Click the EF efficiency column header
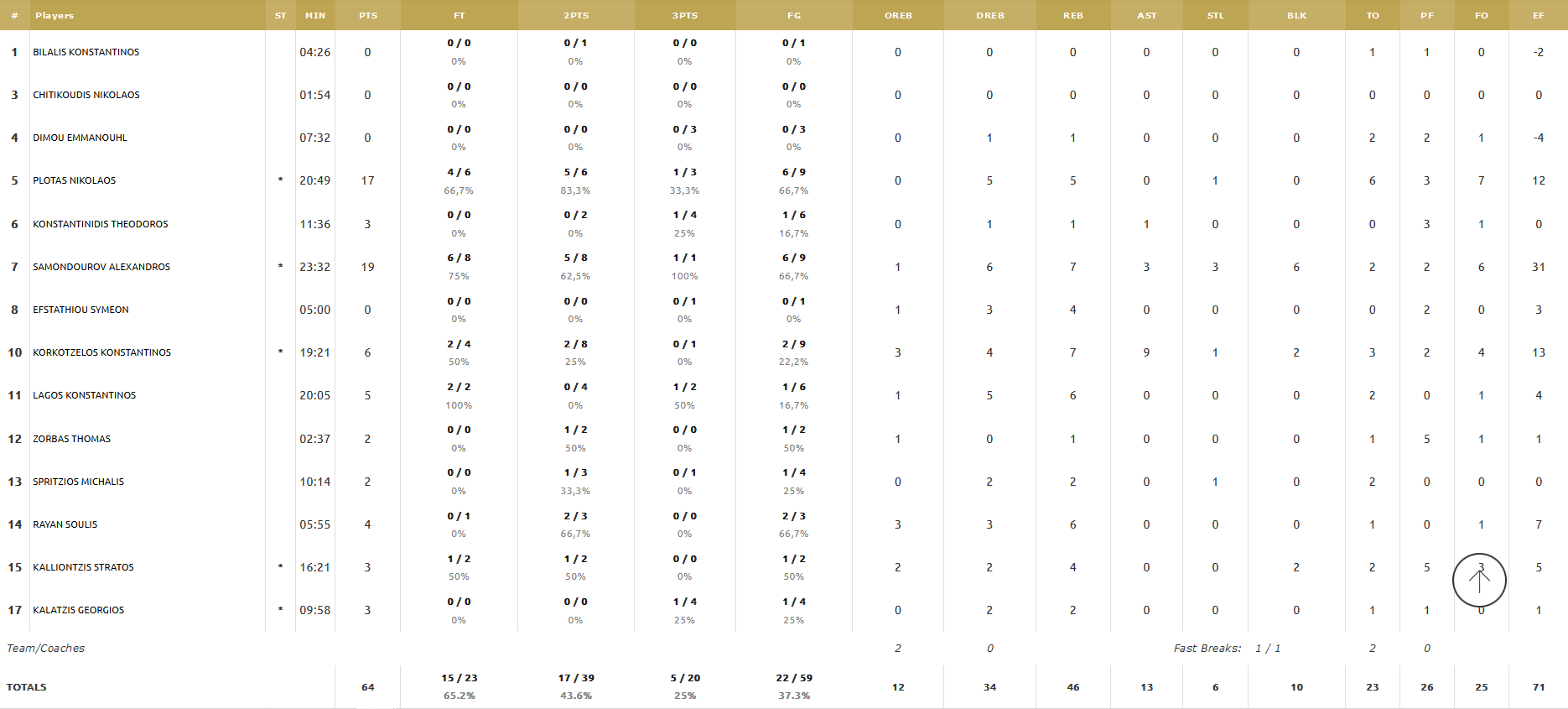This screenshot has height=709, width=1568. pos(1539,15)
